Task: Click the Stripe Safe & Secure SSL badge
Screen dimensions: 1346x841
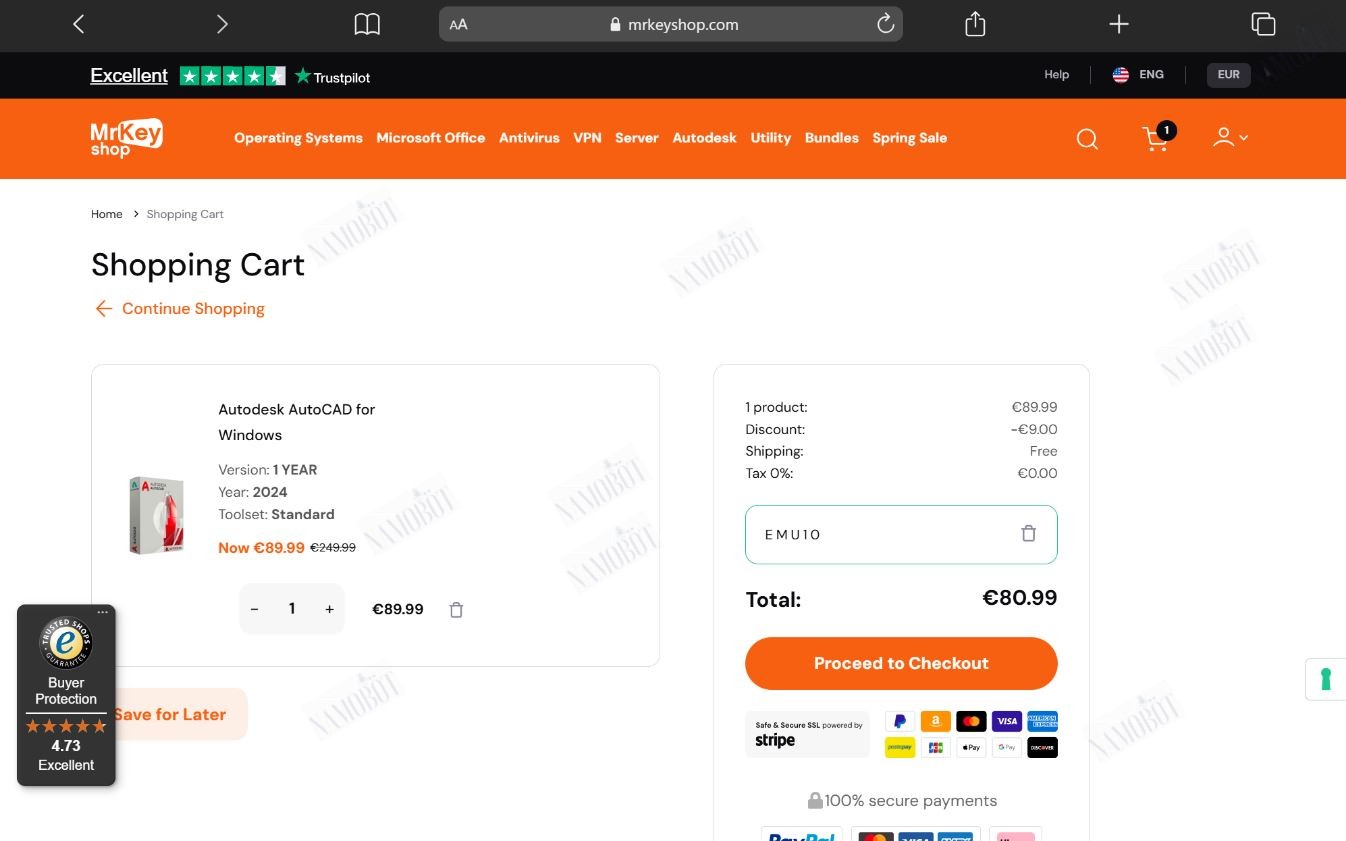Action: click(x=808, y=734)
